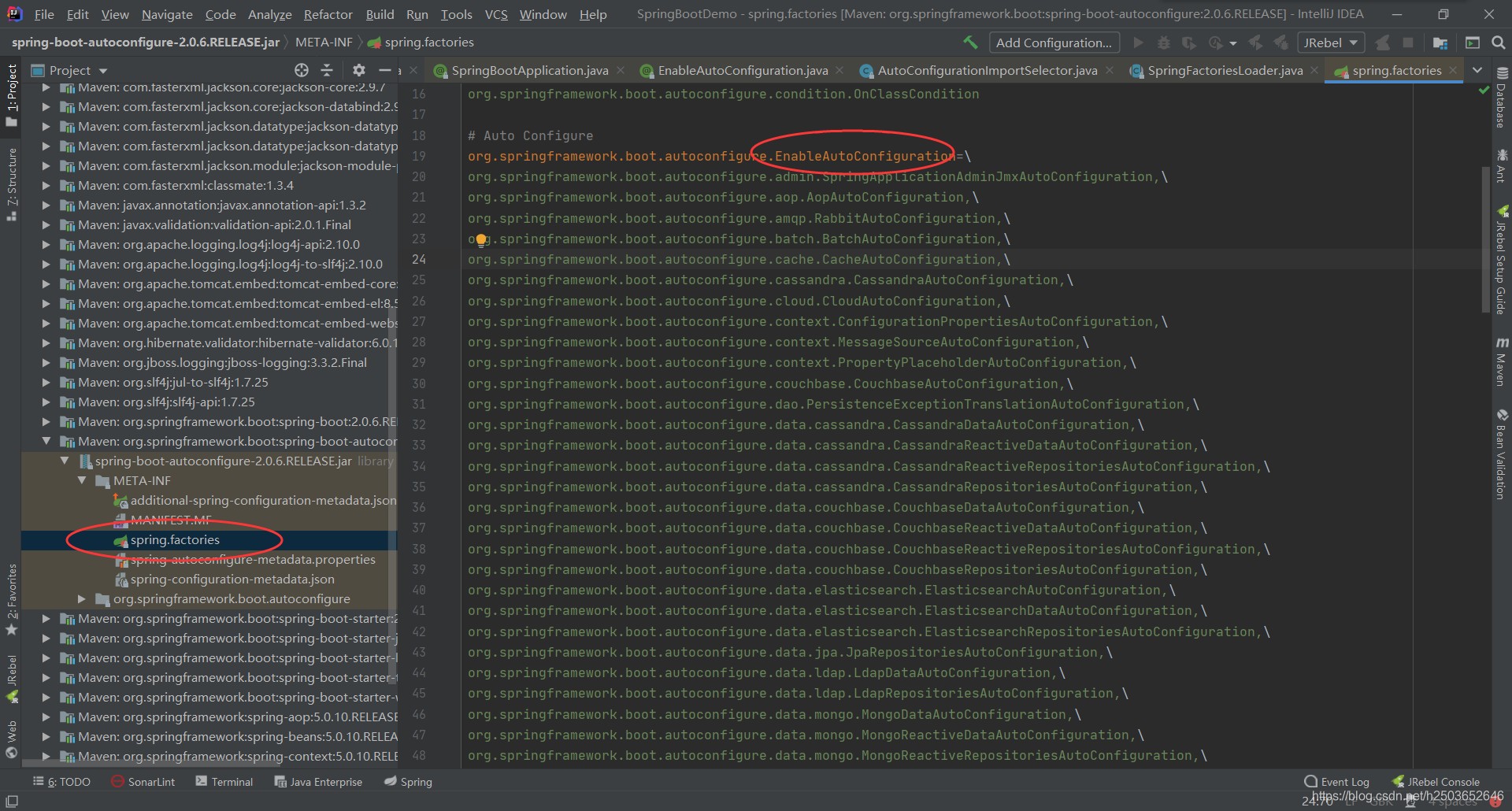Image resolution: width=1512 pixels, height=811 pixels.
Task: Click the Run with JRebel rocket icon
Action: (1256, 43)
